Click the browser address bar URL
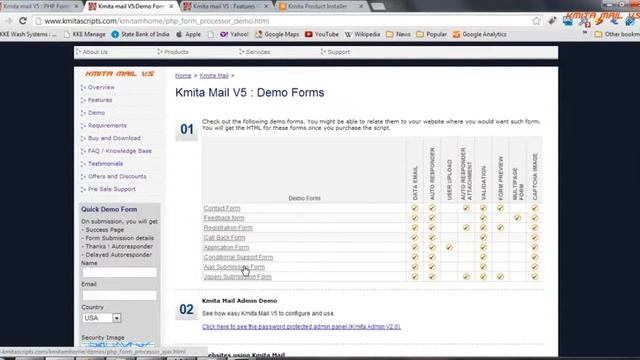This screenshot has width=640, height=360. (157, 21)
